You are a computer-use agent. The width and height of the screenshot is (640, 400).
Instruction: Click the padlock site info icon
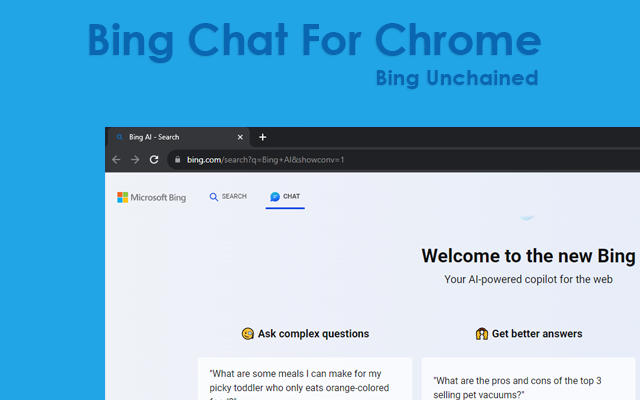(178, 160)
